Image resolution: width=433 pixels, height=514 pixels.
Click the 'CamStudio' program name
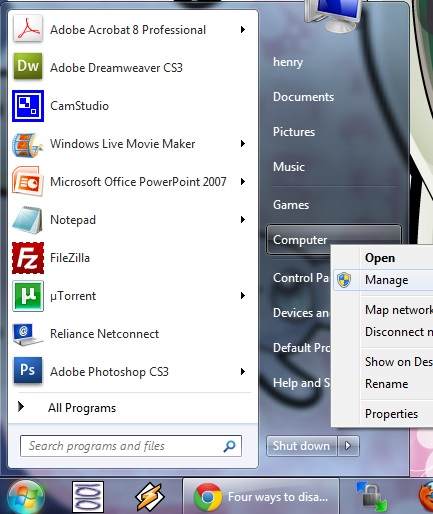pos(79,106)
